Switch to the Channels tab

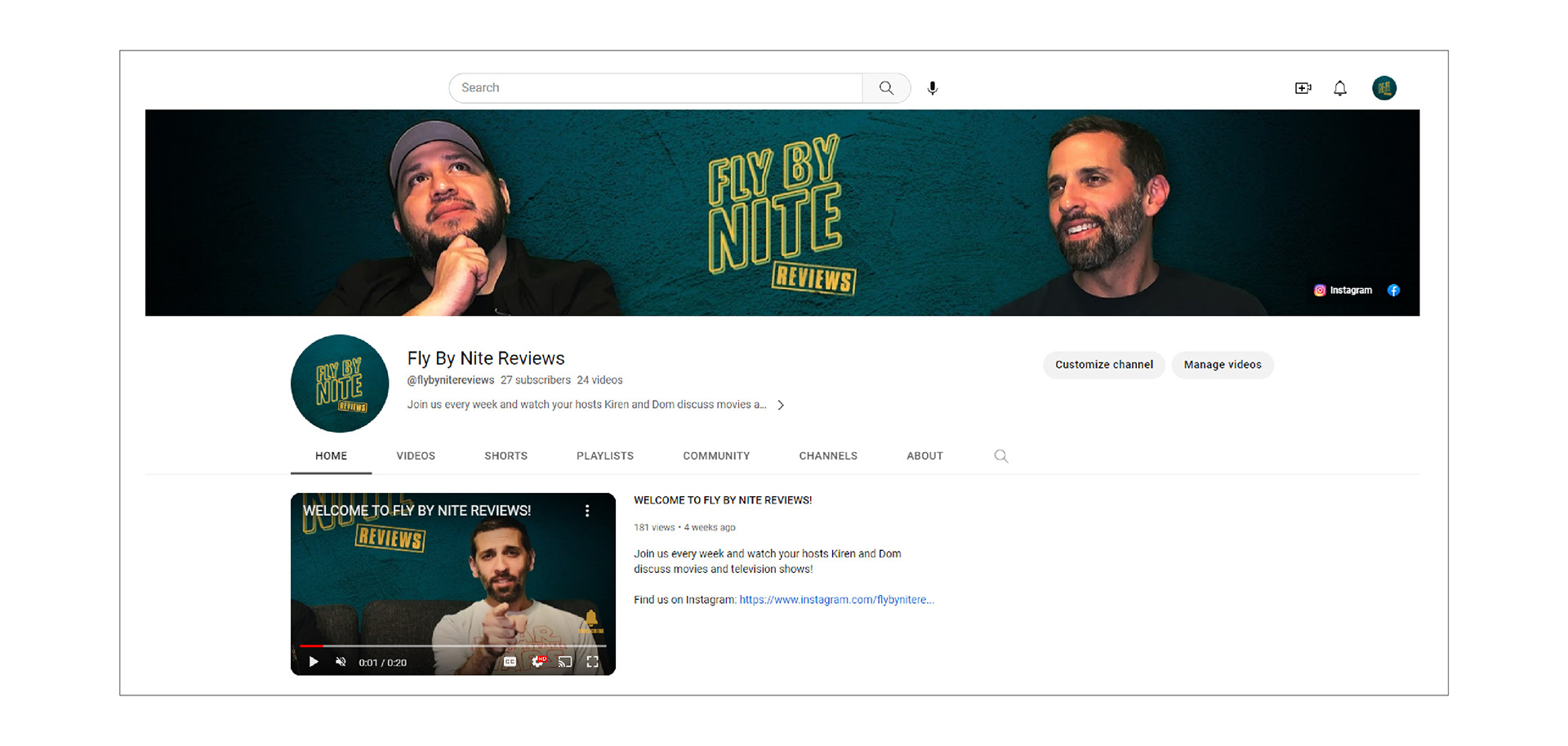pos(828,456)
